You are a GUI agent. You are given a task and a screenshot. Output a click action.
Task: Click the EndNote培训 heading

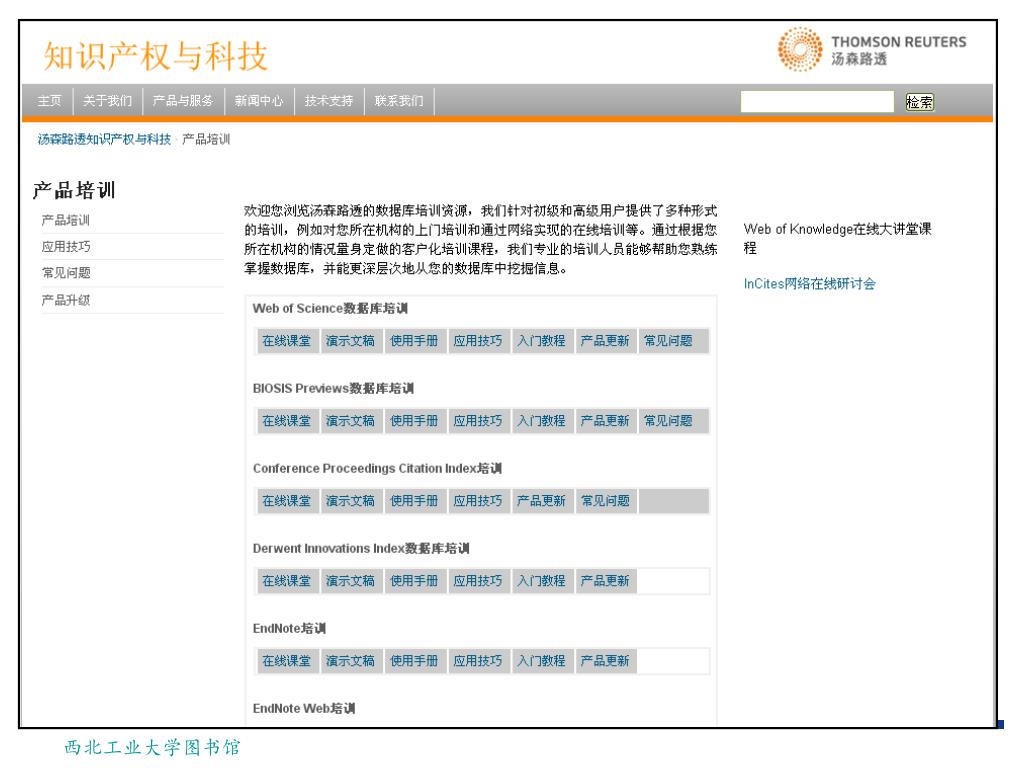pyautogui.click(x=289, y=628)
